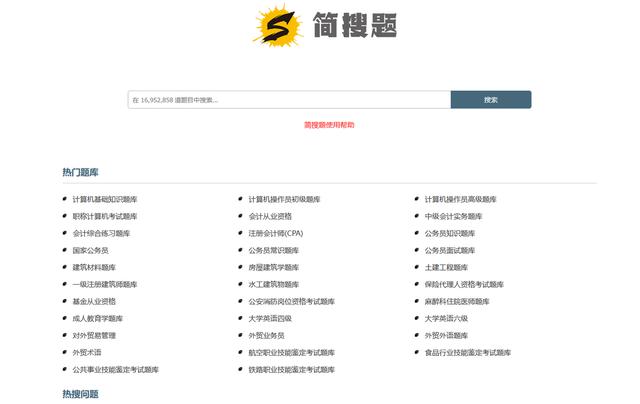Click the search input field
Screen dimensions: 640x404
(x=289, y=100)
